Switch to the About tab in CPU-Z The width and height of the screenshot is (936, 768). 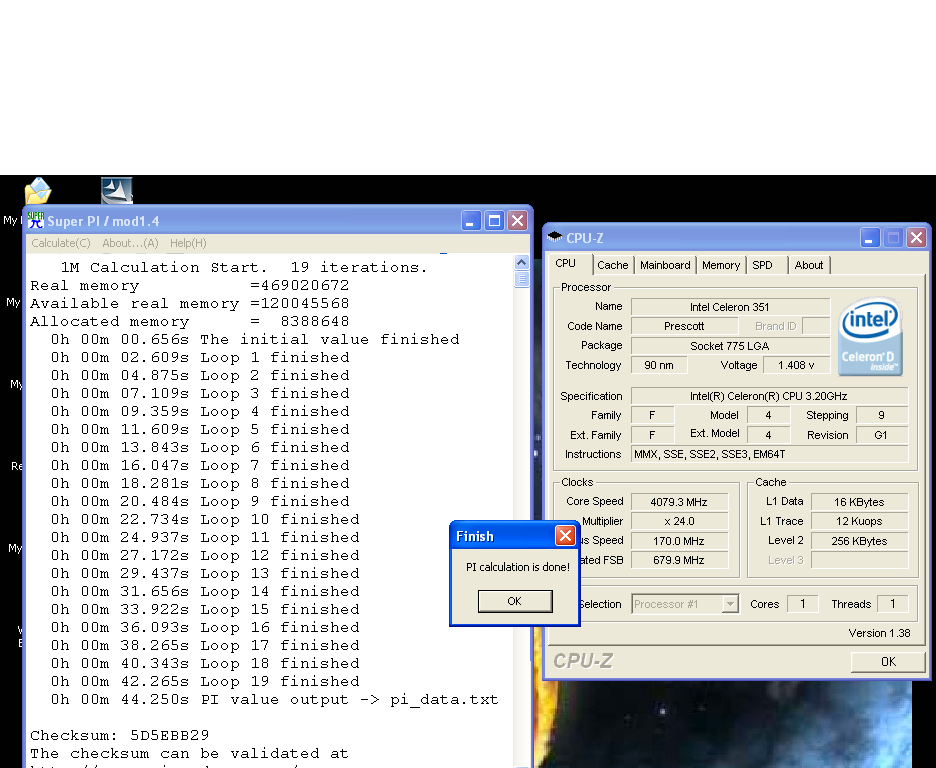pos(809,265)
